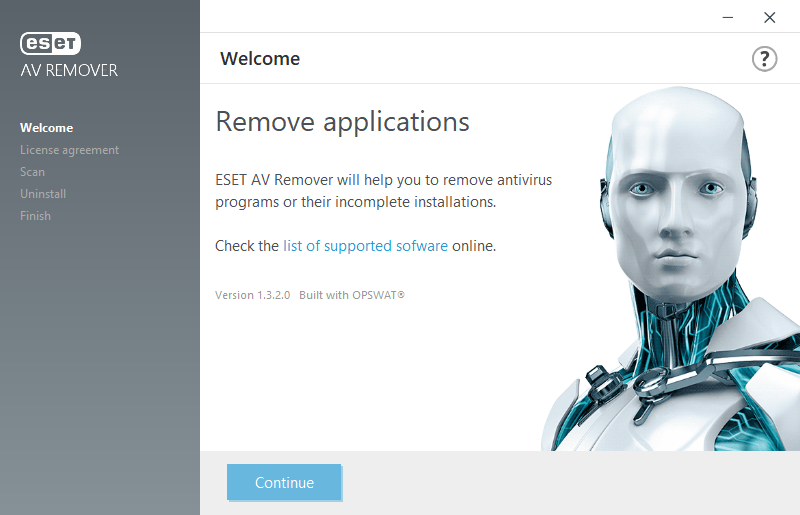
Task: Open help via the question mark icon
Action: coord(764,59)
